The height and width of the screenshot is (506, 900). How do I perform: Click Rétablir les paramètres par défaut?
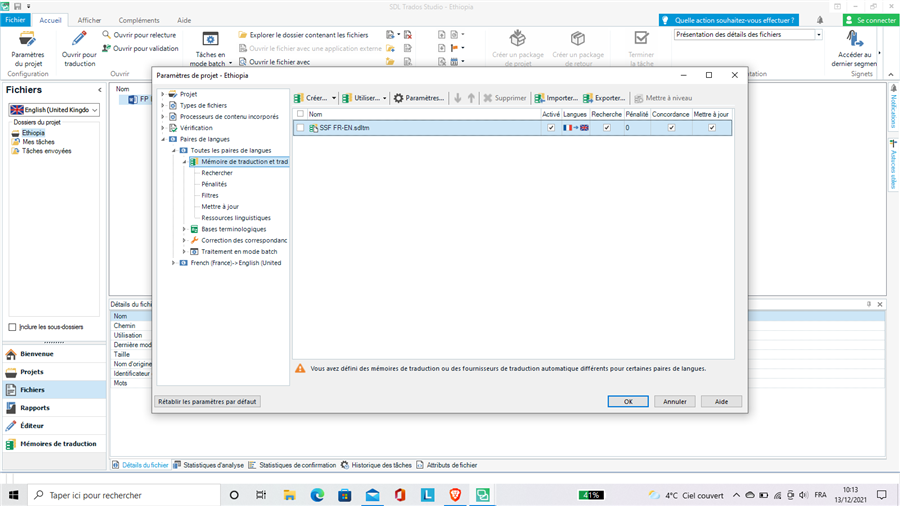tap(207, 402)
